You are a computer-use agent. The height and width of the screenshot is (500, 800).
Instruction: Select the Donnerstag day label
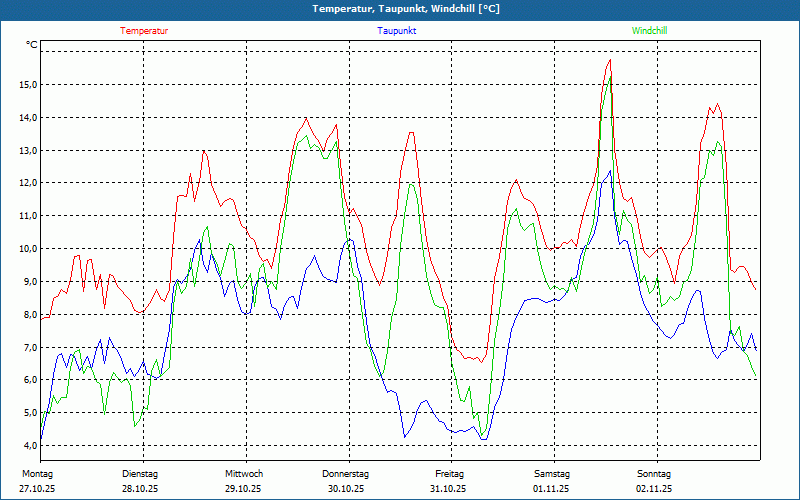point(346,473)
